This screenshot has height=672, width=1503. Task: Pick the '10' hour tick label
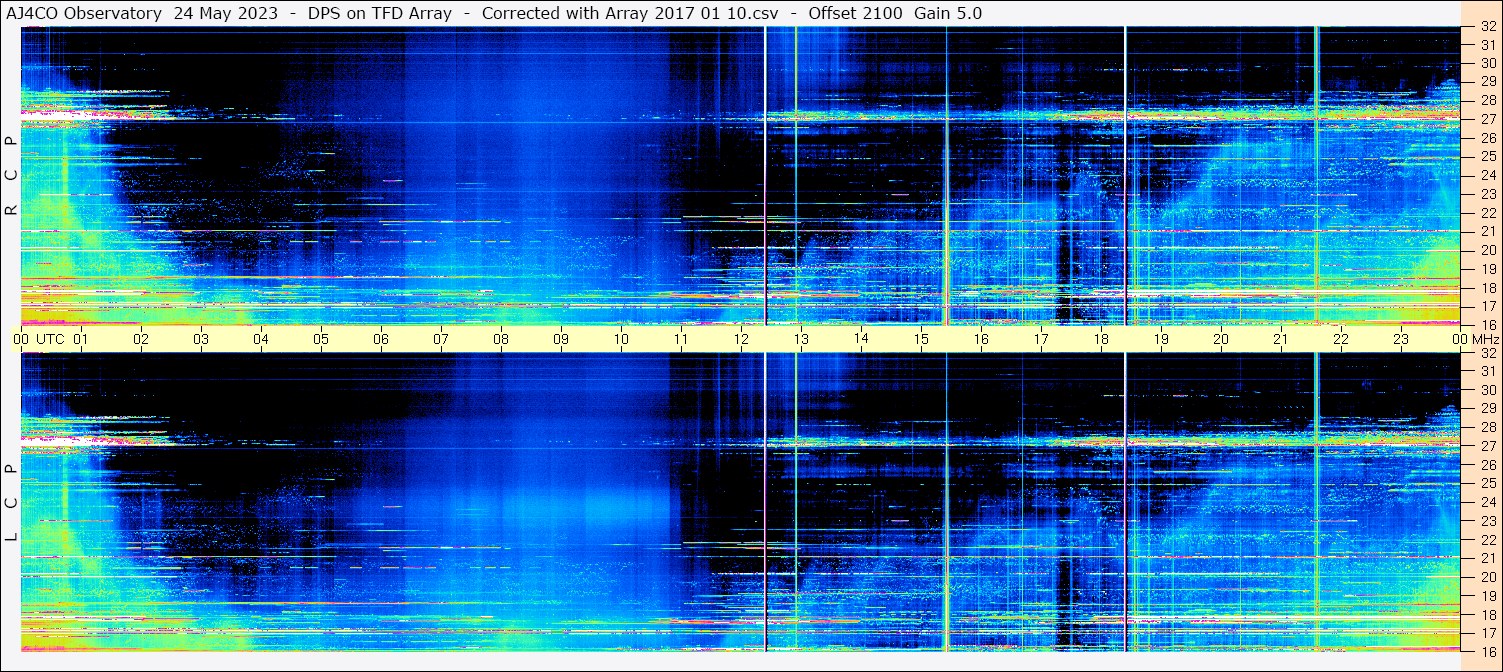click(621, 339)
